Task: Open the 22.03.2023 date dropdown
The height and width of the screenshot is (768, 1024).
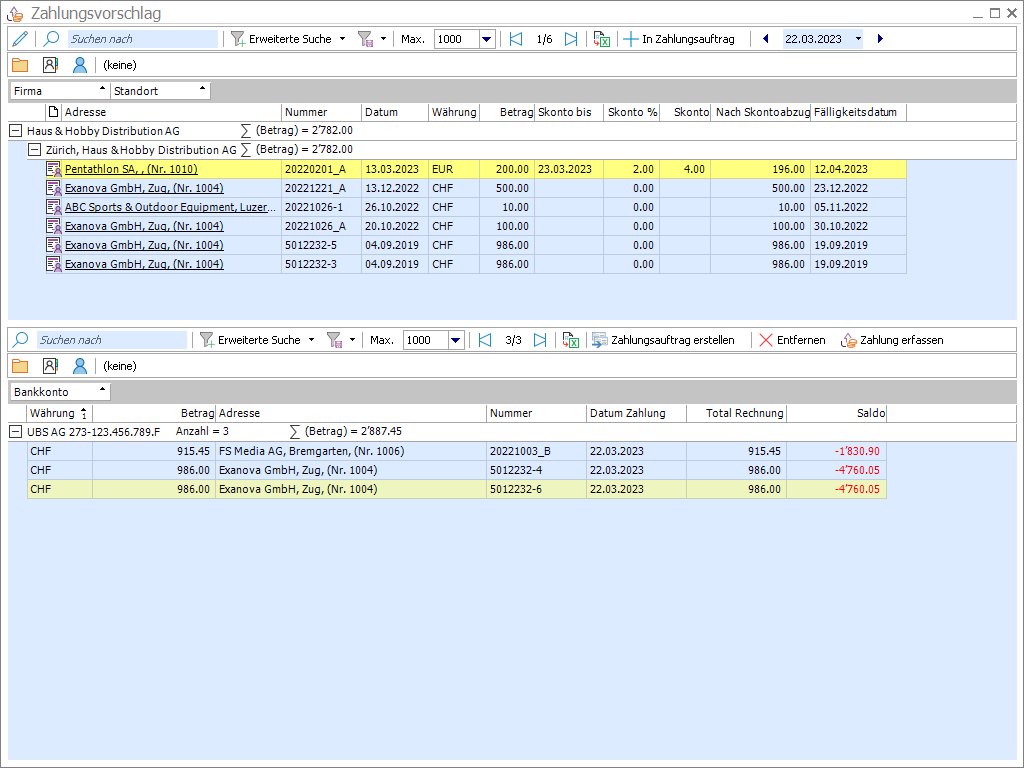Action: click(858, 39)
